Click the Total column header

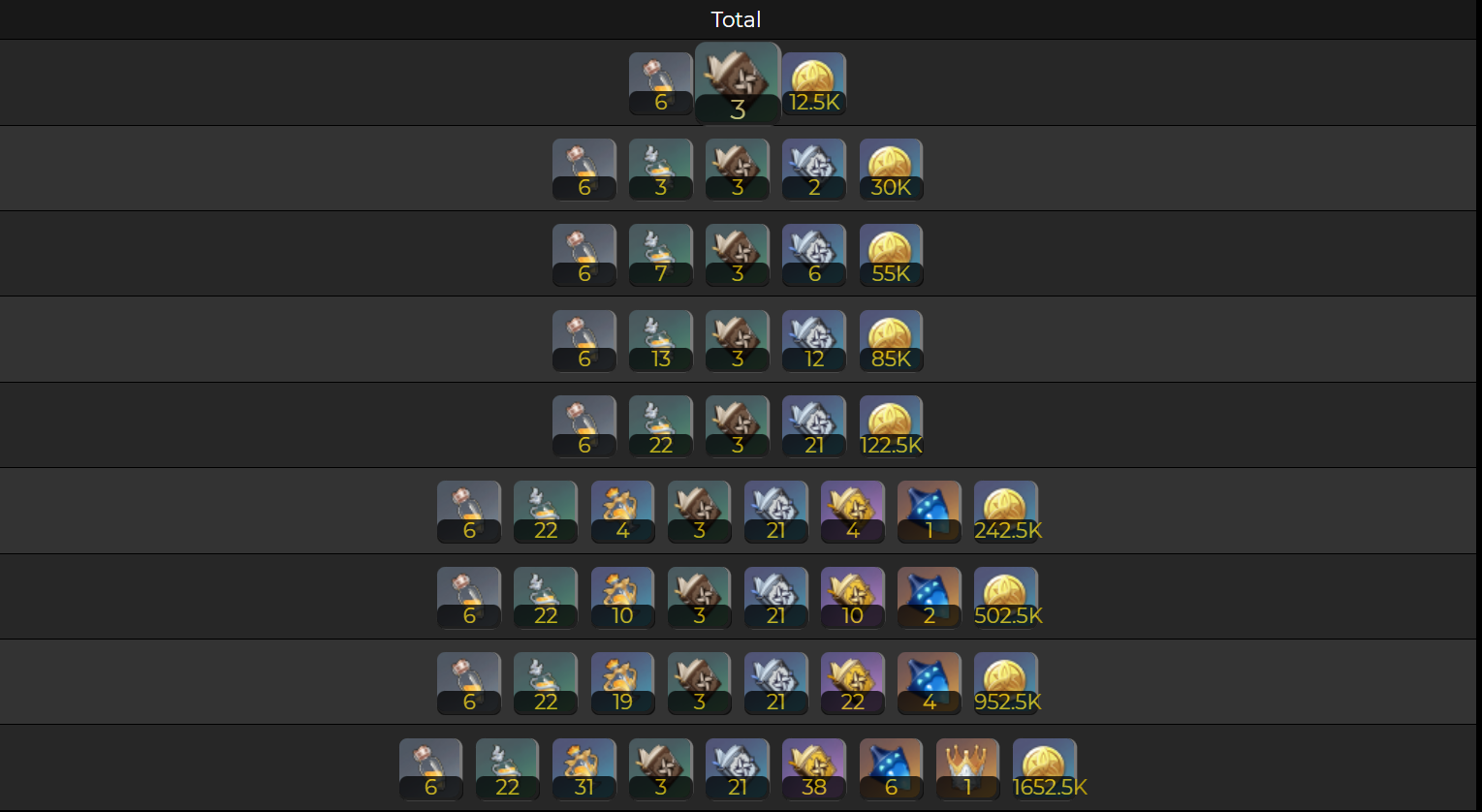[737, 19]
